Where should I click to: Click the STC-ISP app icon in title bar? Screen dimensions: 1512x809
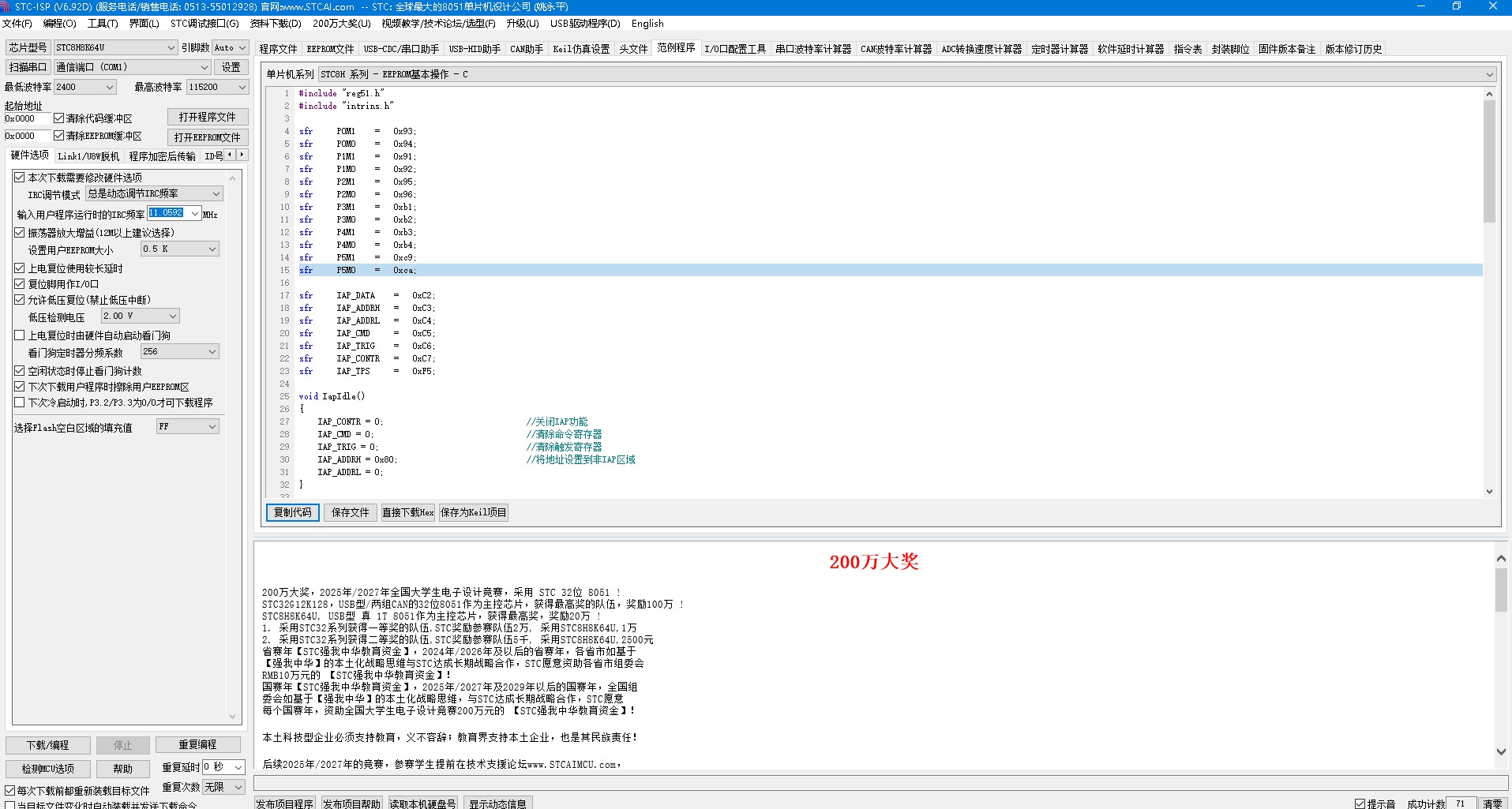(x=6, y=6)
